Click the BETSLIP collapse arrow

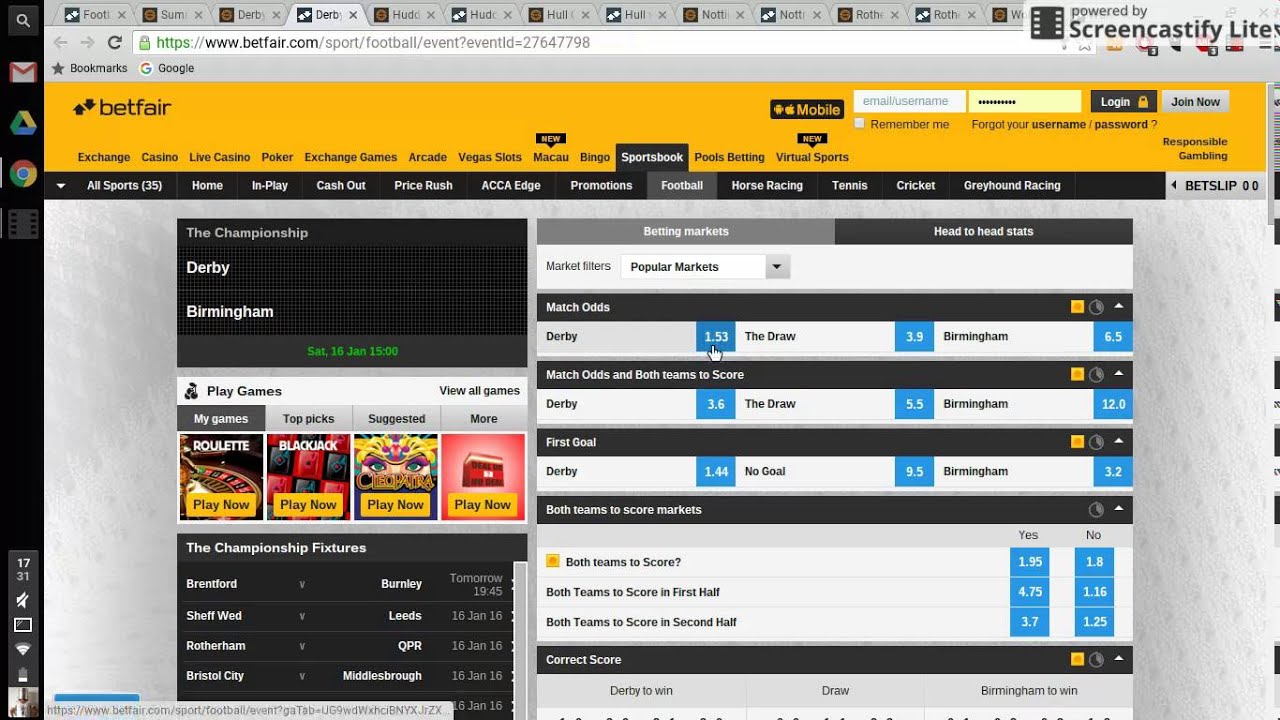pyautogui.click(x=1174, y=185)
